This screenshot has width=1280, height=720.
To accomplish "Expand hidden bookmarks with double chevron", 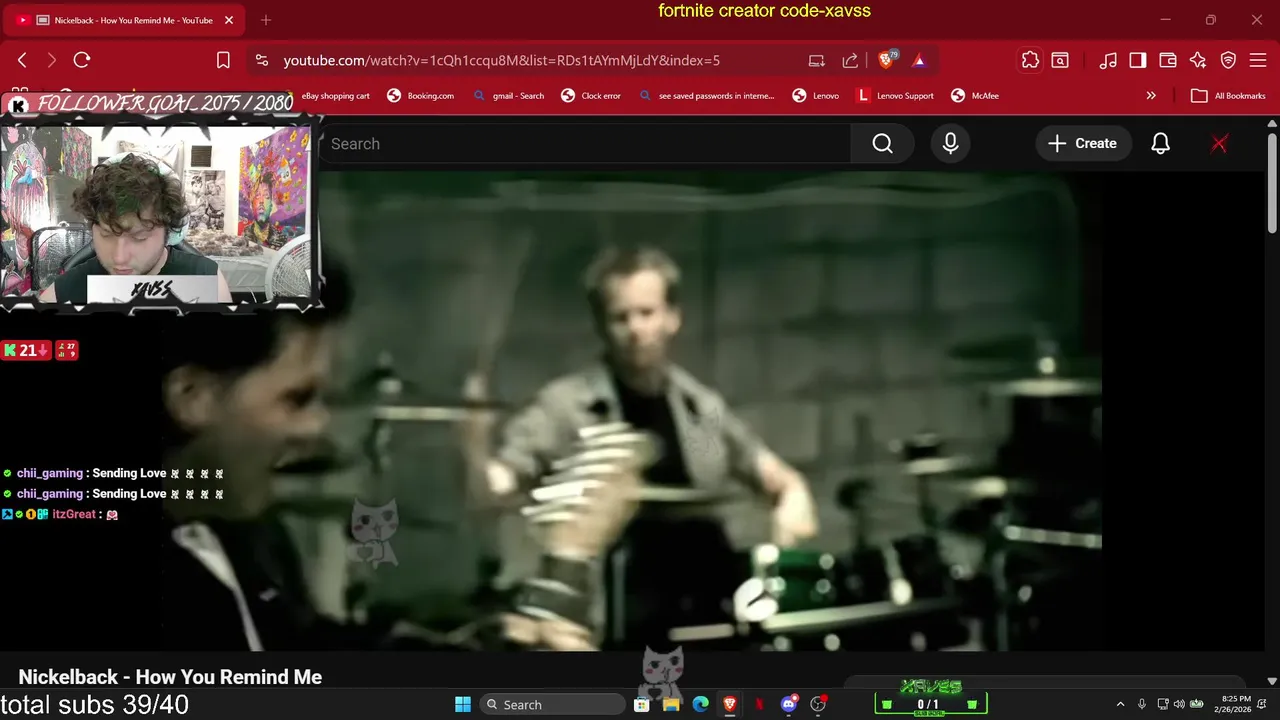I will [1151, 96].
